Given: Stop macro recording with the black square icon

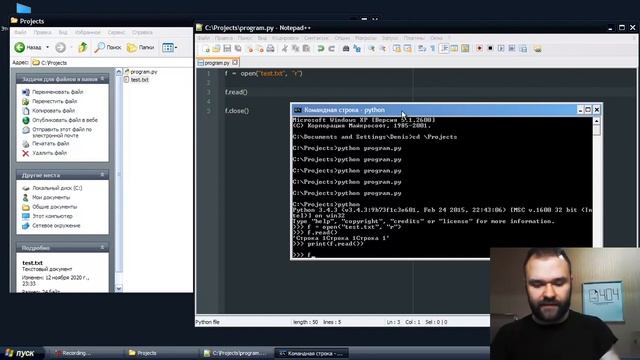Looking at the screenshot, I should point(490,49).
